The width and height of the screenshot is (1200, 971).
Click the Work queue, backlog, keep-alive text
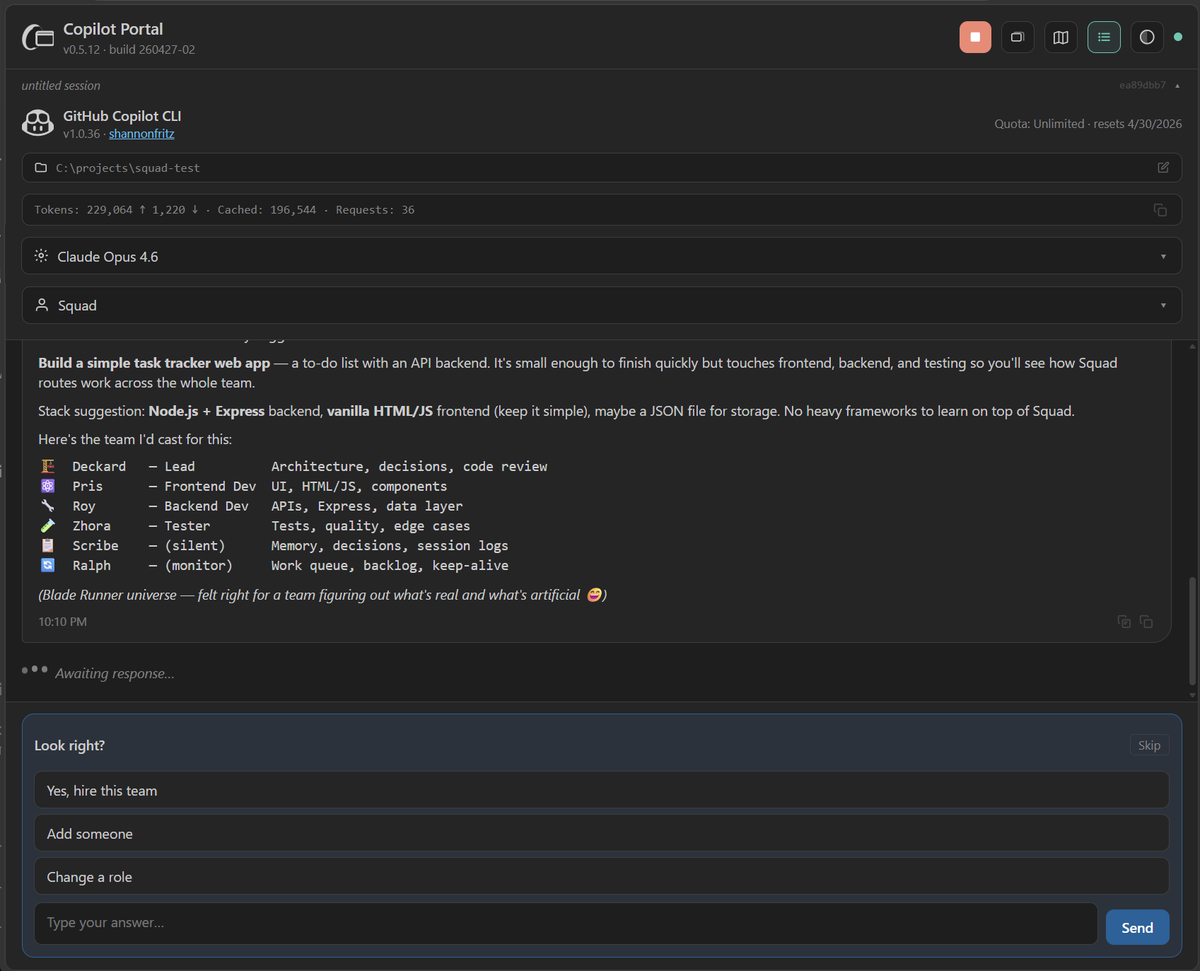(x=390, y=566)
